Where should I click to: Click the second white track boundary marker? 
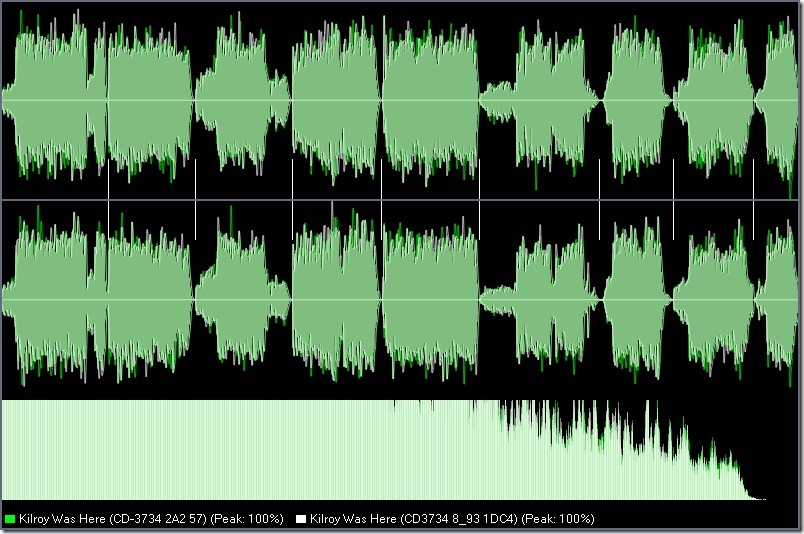pos(196,199)
